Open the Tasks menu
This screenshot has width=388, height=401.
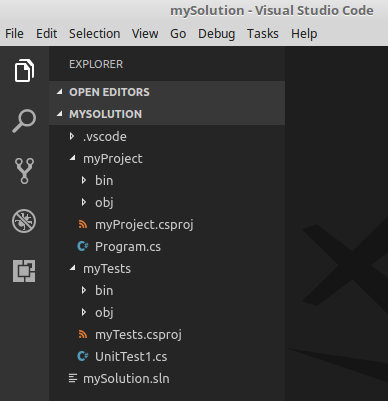point(263,34)
